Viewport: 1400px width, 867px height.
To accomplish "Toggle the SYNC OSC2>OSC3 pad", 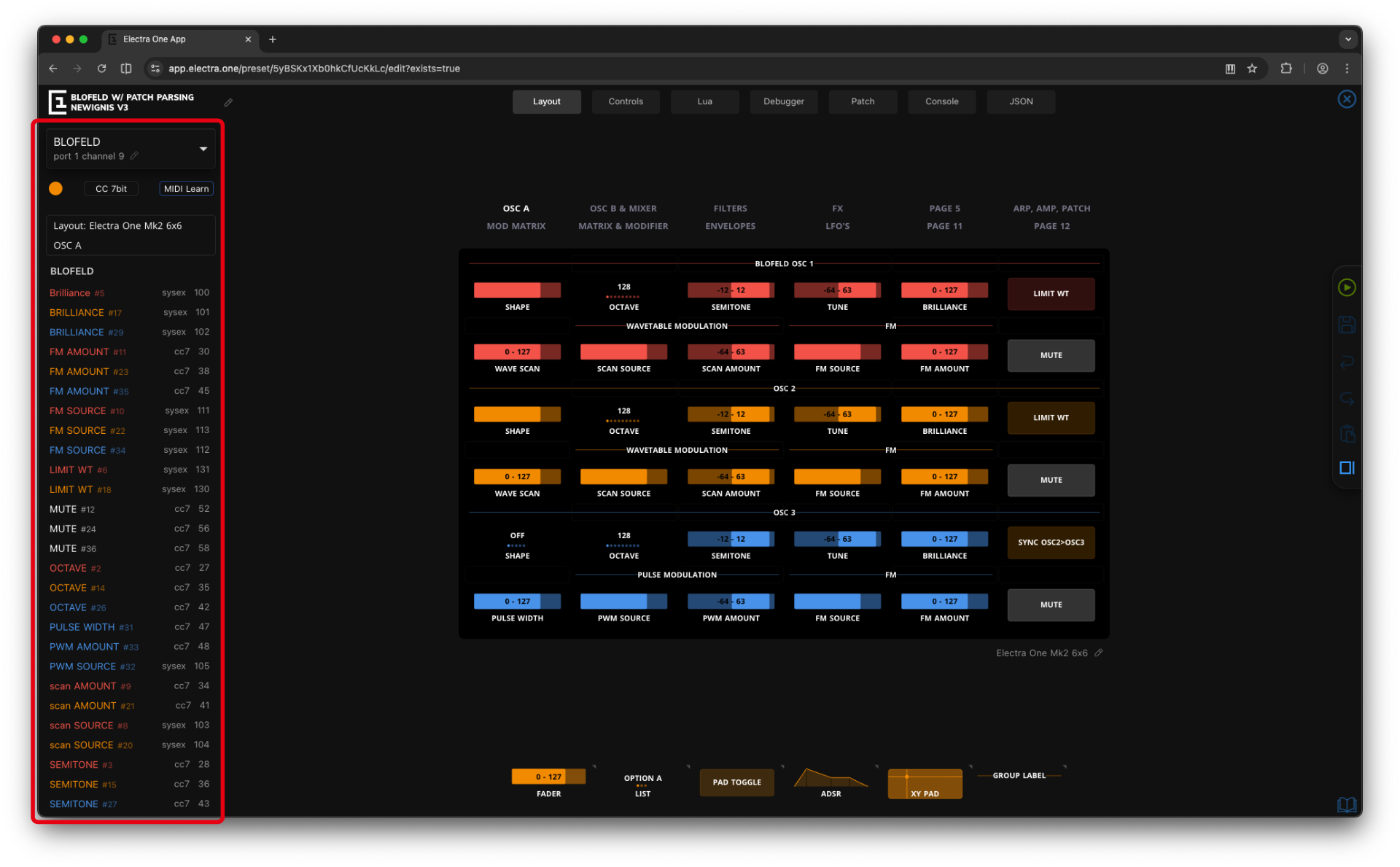I will [1050, 543].
